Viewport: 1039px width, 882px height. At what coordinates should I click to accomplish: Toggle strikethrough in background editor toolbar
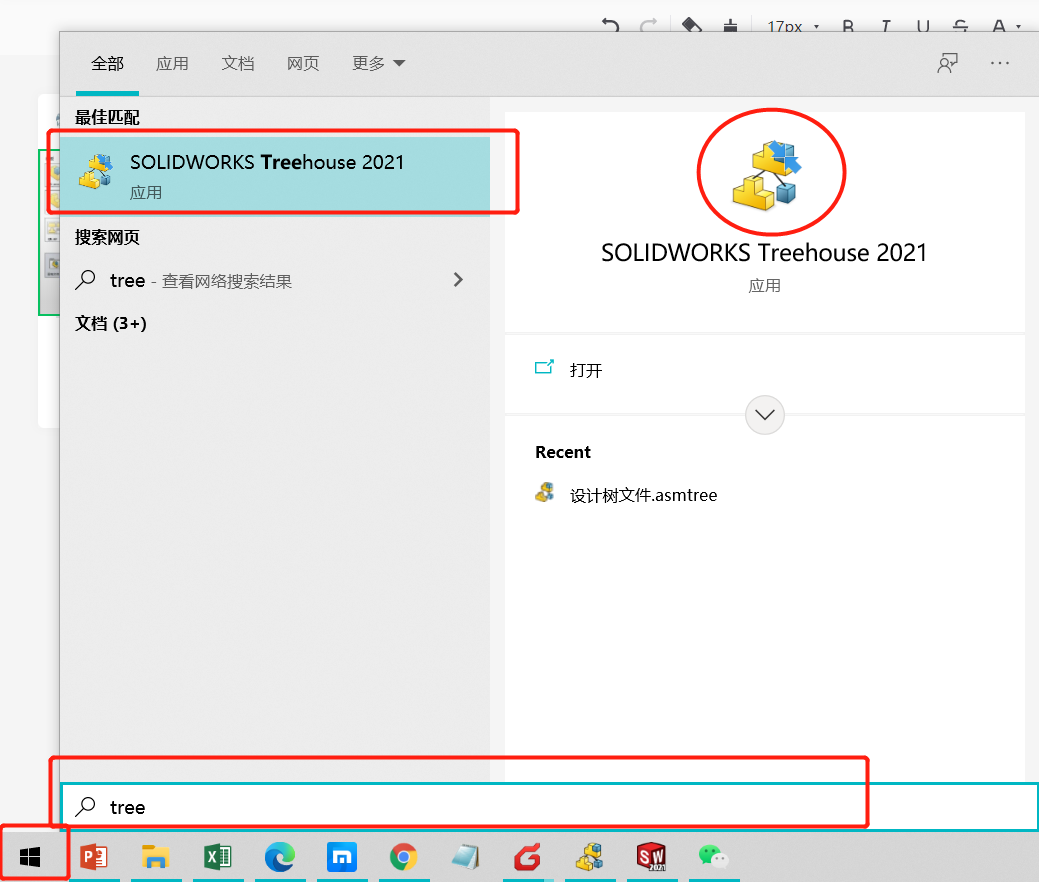click(x=961, y=27)
